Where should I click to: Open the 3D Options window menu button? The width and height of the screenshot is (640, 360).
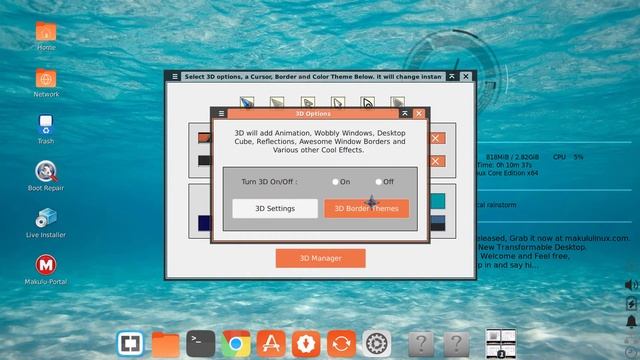[221, 114]
